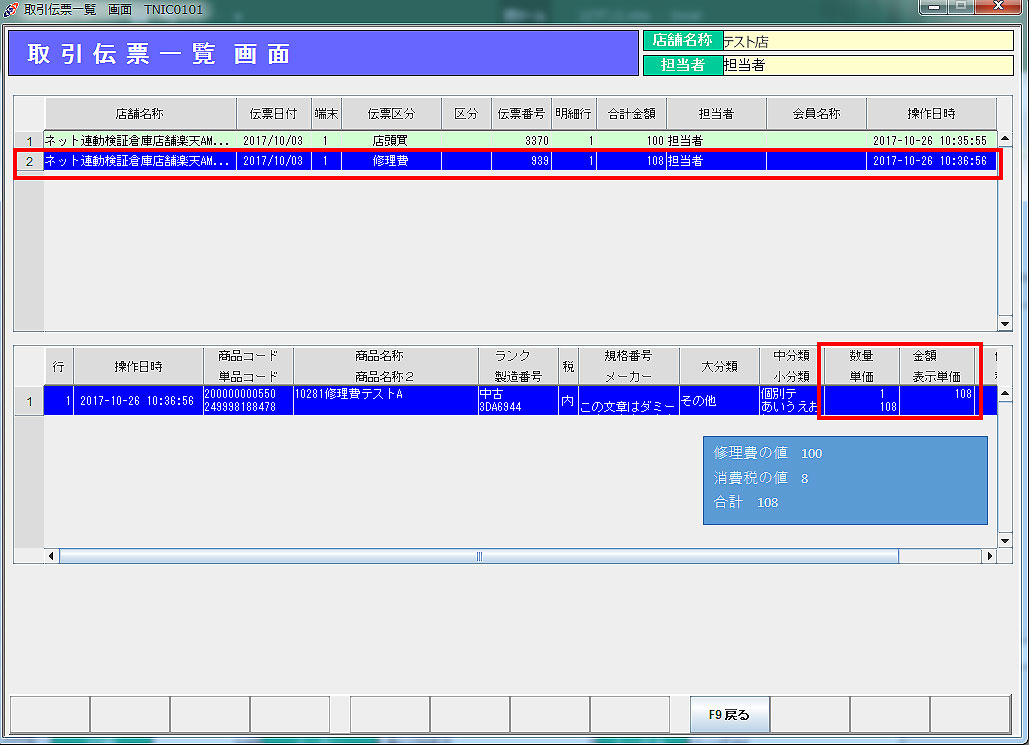Select the detail row 修理費テストA

coord(385,400)
